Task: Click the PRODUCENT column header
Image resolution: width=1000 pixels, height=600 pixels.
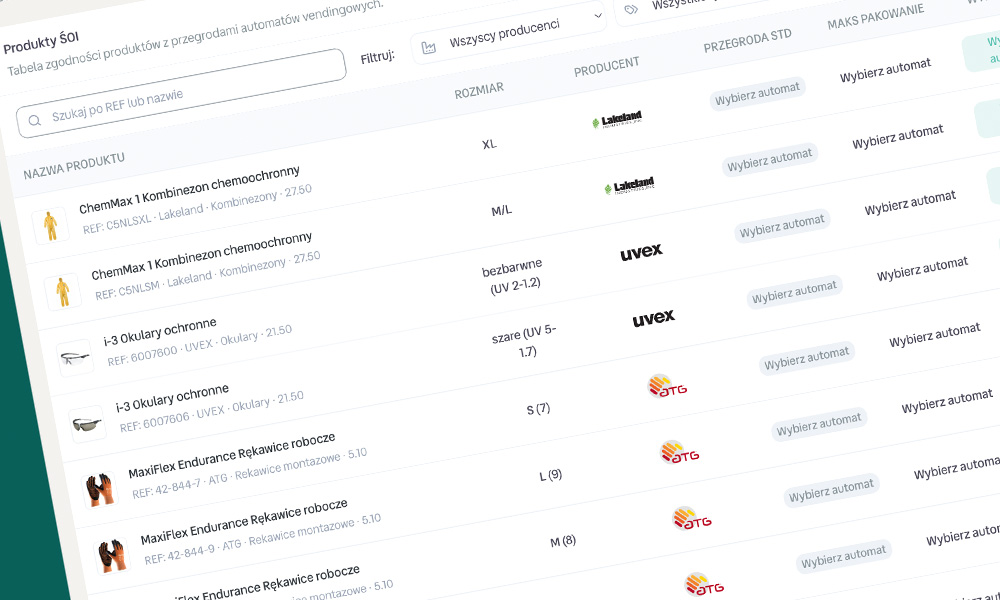Action: click(607, 66)
